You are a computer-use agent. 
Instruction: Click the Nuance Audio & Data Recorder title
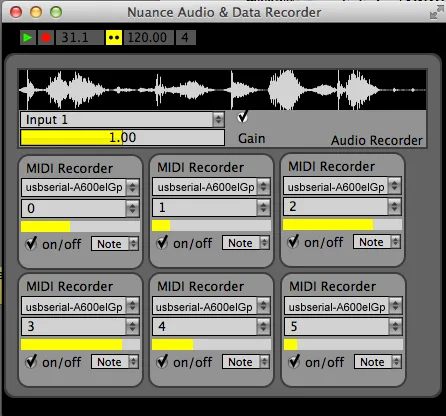click(x=224, y=12)
